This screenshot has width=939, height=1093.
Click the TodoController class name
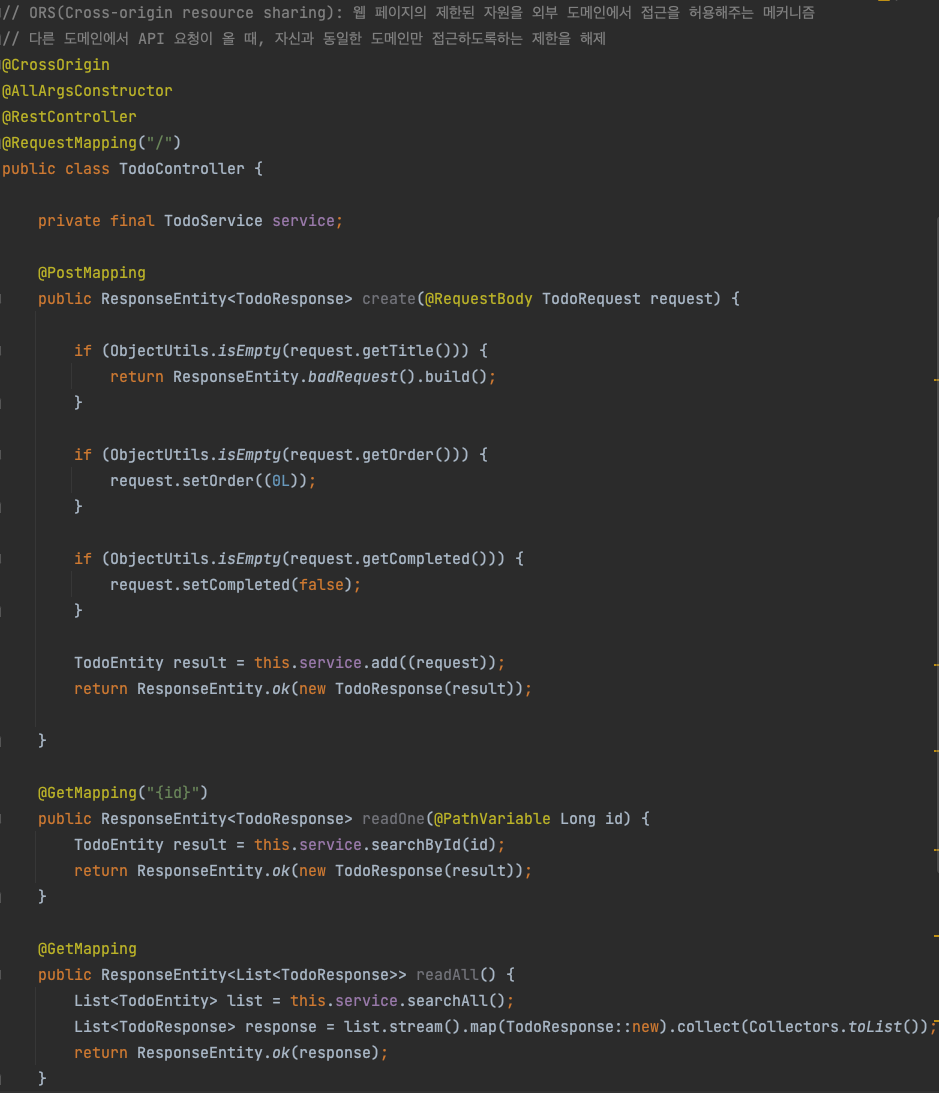(182, 169)
